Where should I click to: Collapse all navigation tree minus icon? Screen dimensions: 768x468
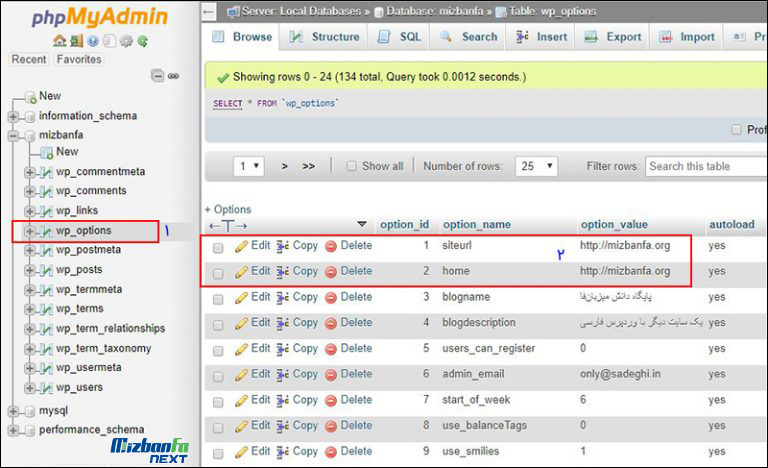157,76
